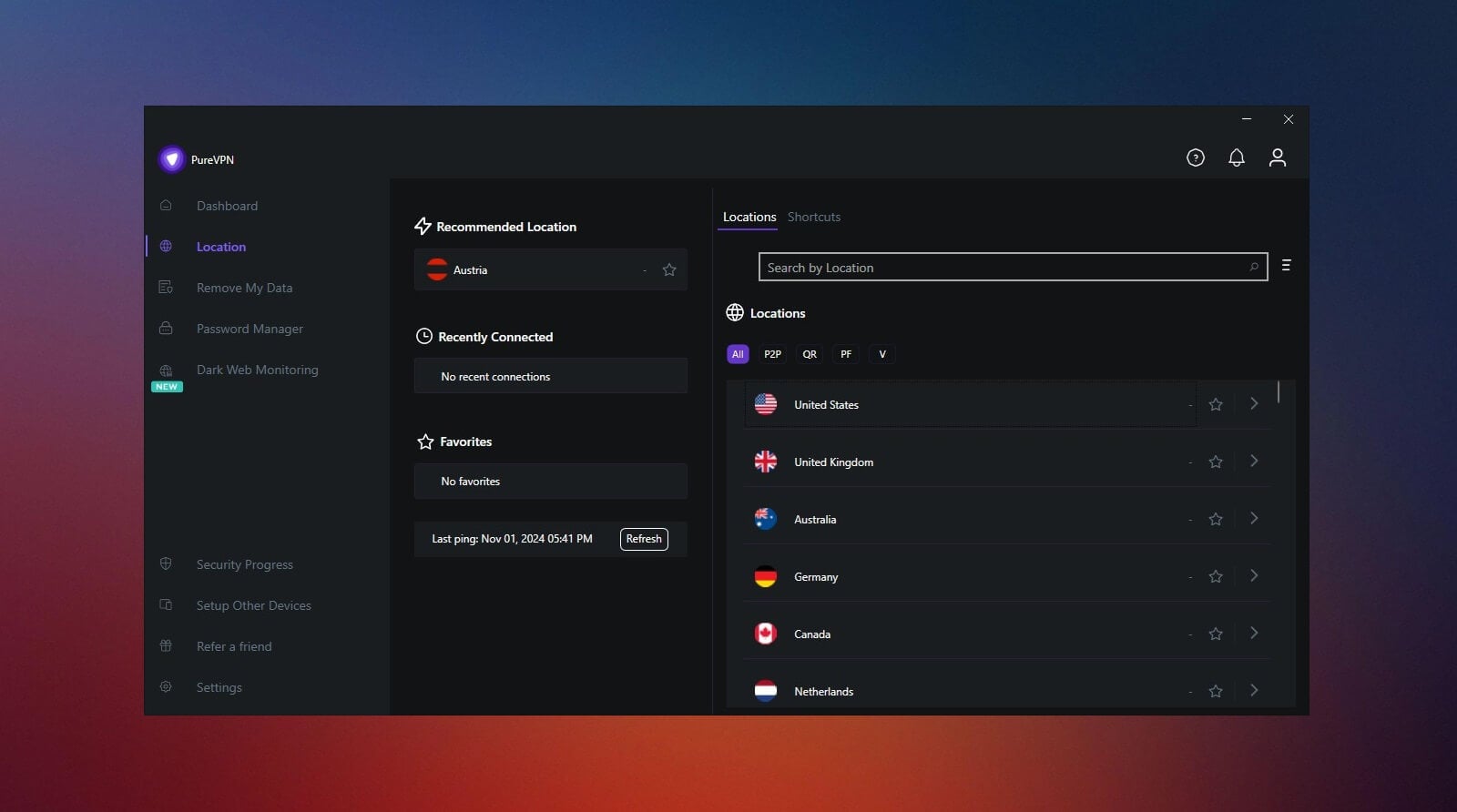
Task: Open Dark Web Monitoring page
Action: click(257, 370)
